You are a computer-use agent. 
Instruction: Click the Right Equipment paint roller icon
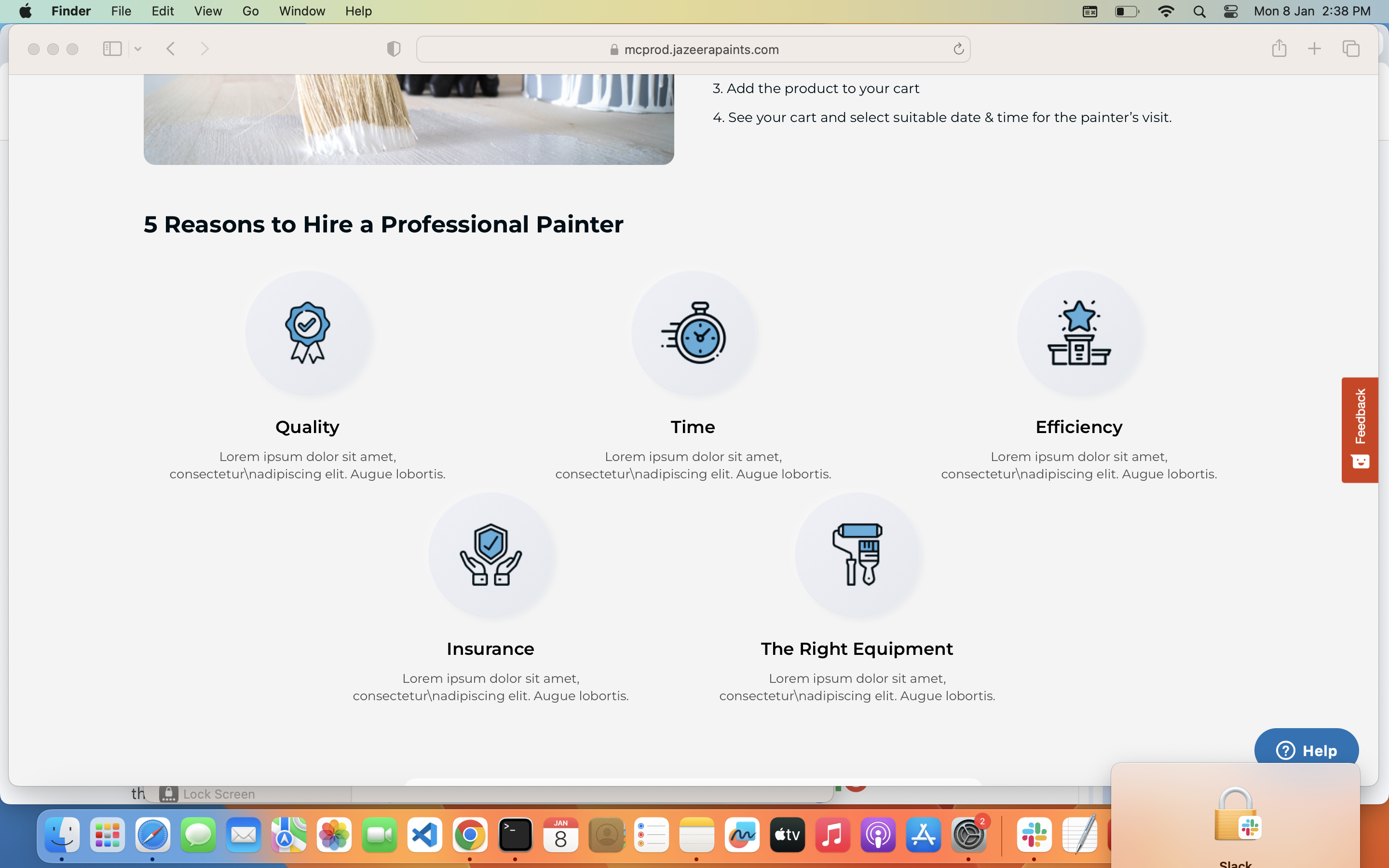pos(858,555)
